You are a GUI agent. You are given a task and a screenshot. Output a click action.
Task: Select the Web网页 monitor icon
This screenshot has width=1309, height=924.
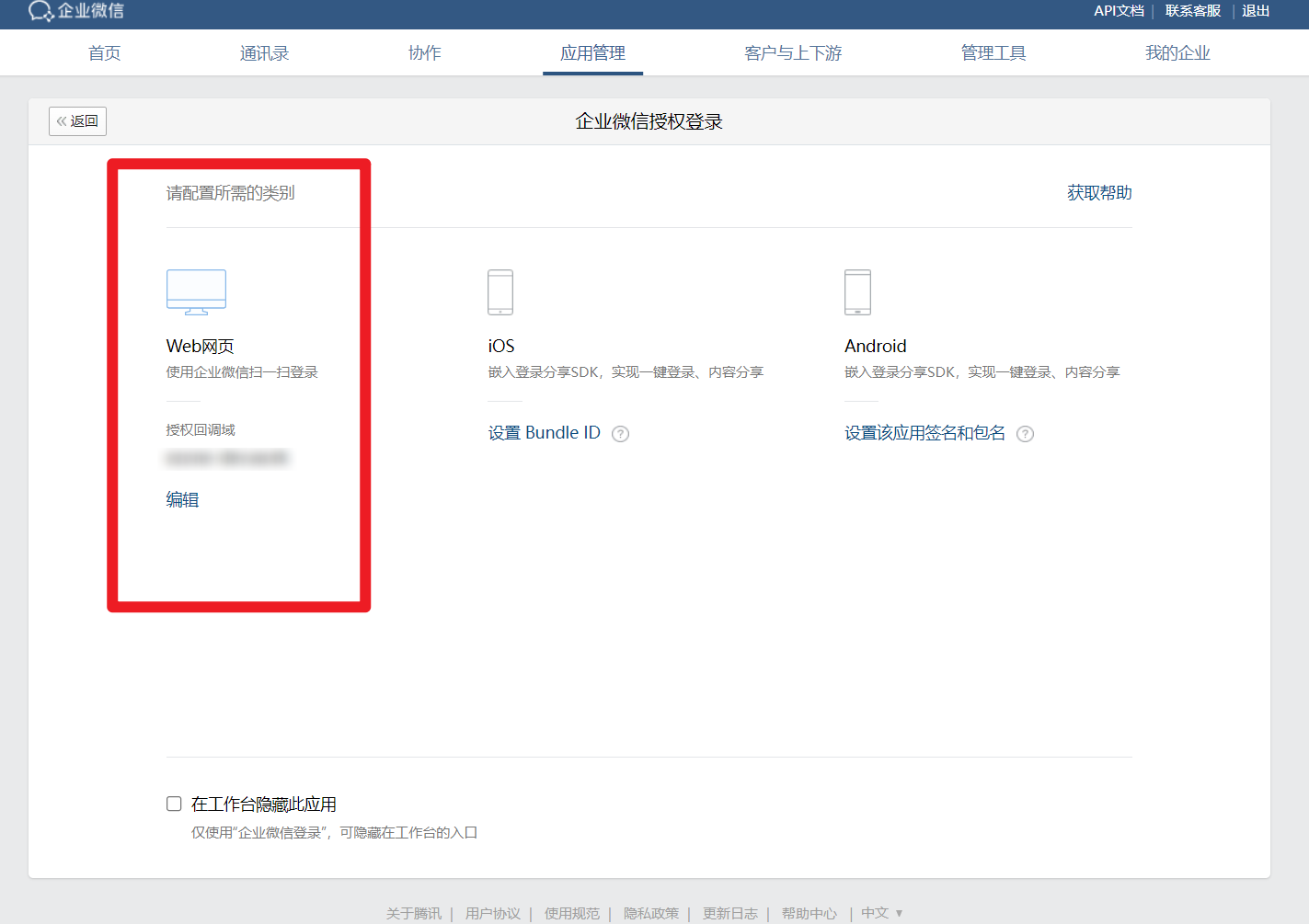(196, 291)
